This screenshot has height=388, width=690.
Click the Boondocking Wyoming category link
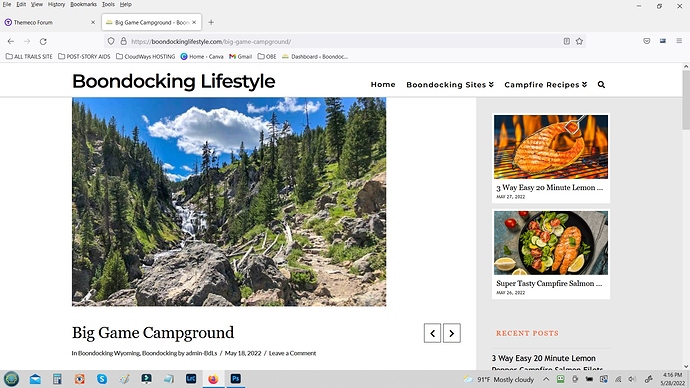[x=109, y=353]
